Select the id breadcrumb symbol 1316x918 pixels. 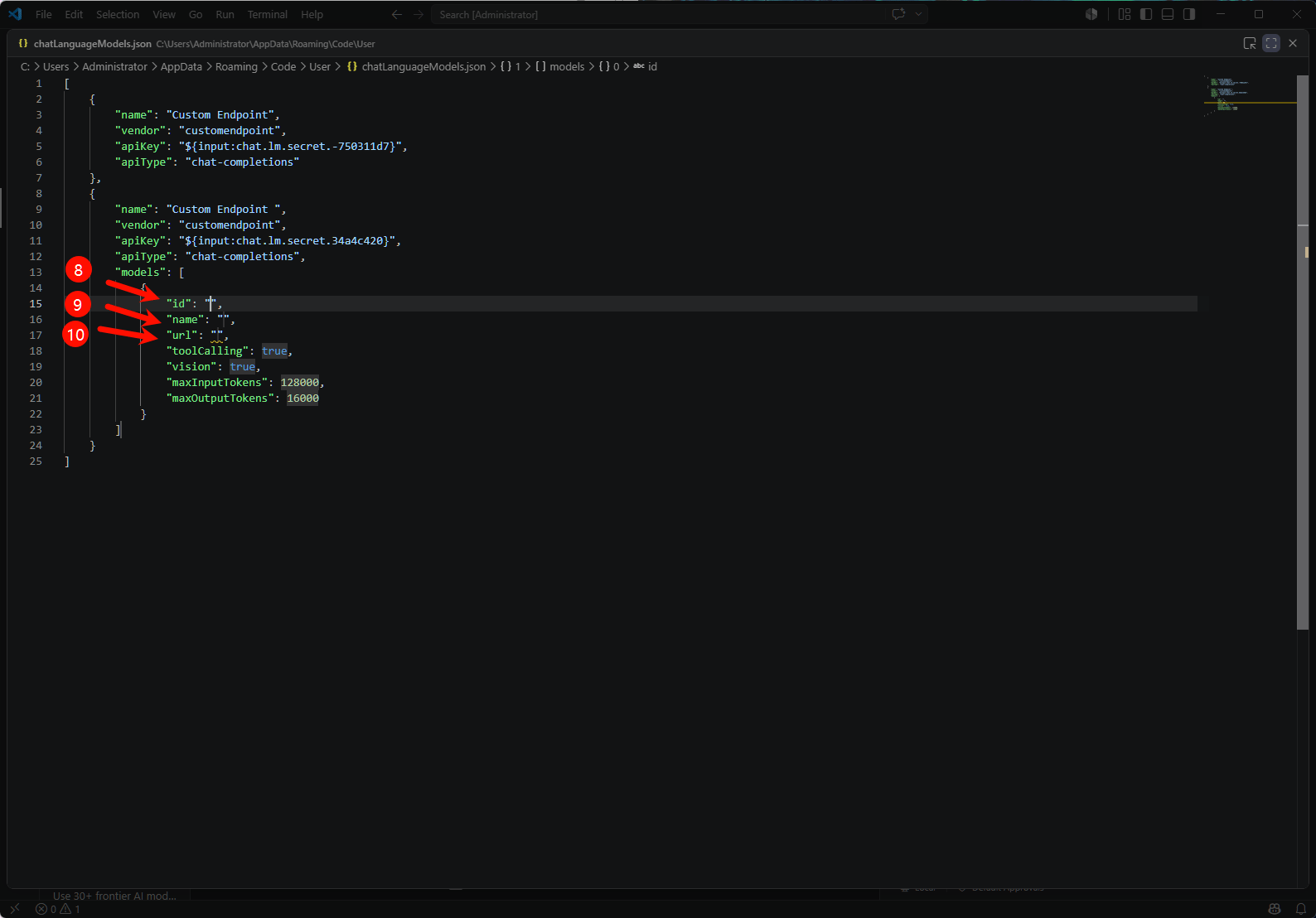[646, 66]
